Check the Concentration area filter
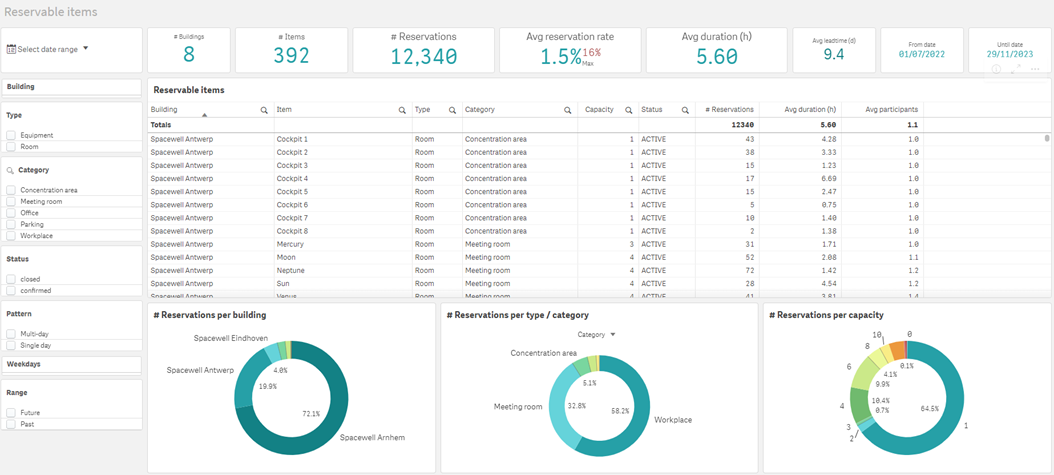1054x475 pixels. coord(11,190)
